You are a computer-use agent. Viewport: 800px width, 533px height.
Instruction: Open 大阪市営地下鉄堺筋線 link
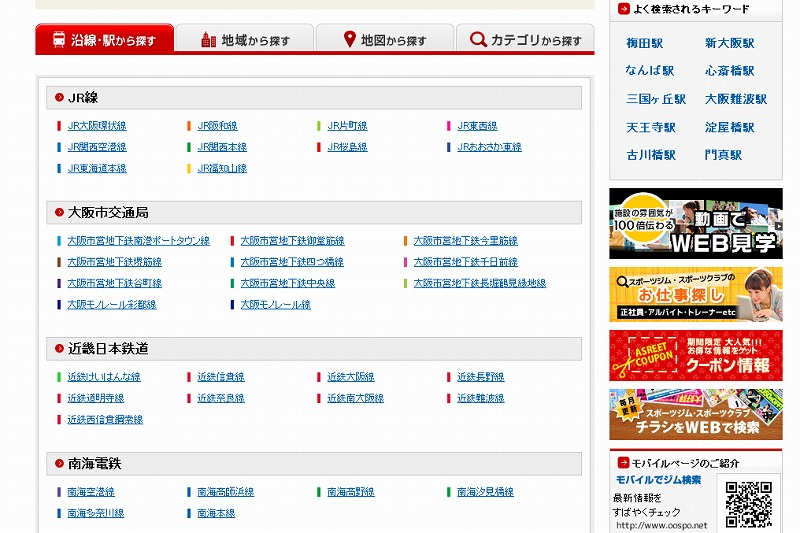[x=115, y=262]
